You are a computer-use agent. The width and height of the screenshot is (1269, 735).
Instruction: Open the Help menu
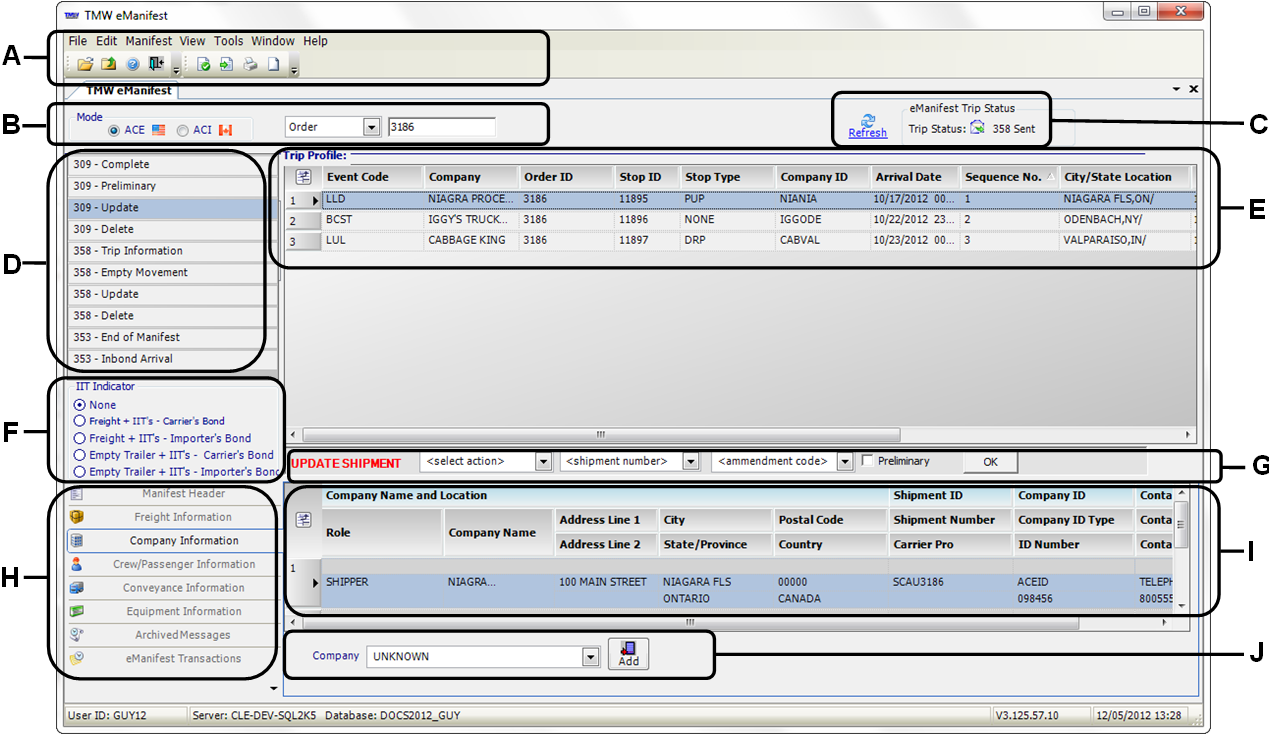(x=315, y=41)
